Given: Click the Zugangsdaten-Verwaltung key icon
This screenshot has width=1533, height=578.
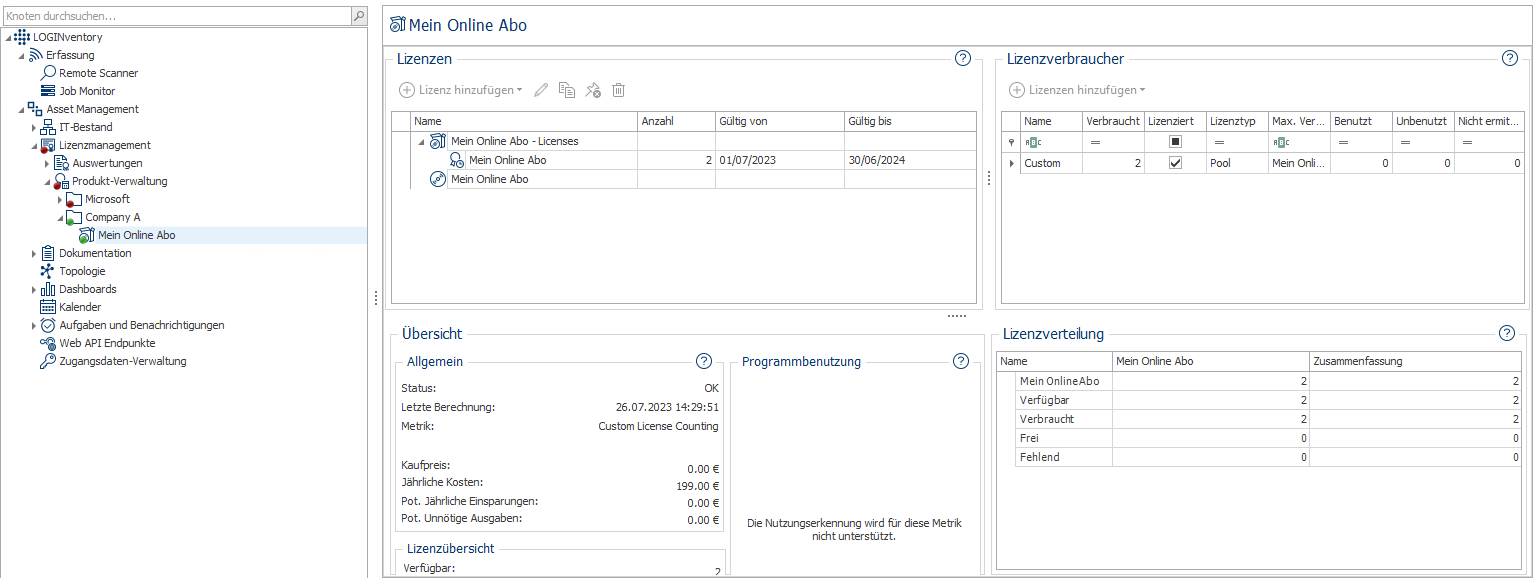Looking at the screenshot, I should [48, 361].
